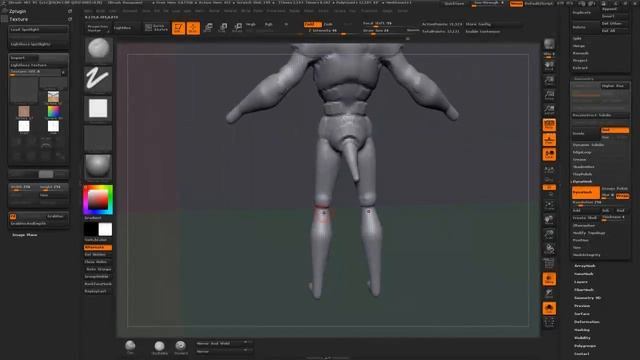Image resolution: width=640 pixels, height=360 pixels.
Task: Toggle the orange Persp perspective button
Action: 549,125
